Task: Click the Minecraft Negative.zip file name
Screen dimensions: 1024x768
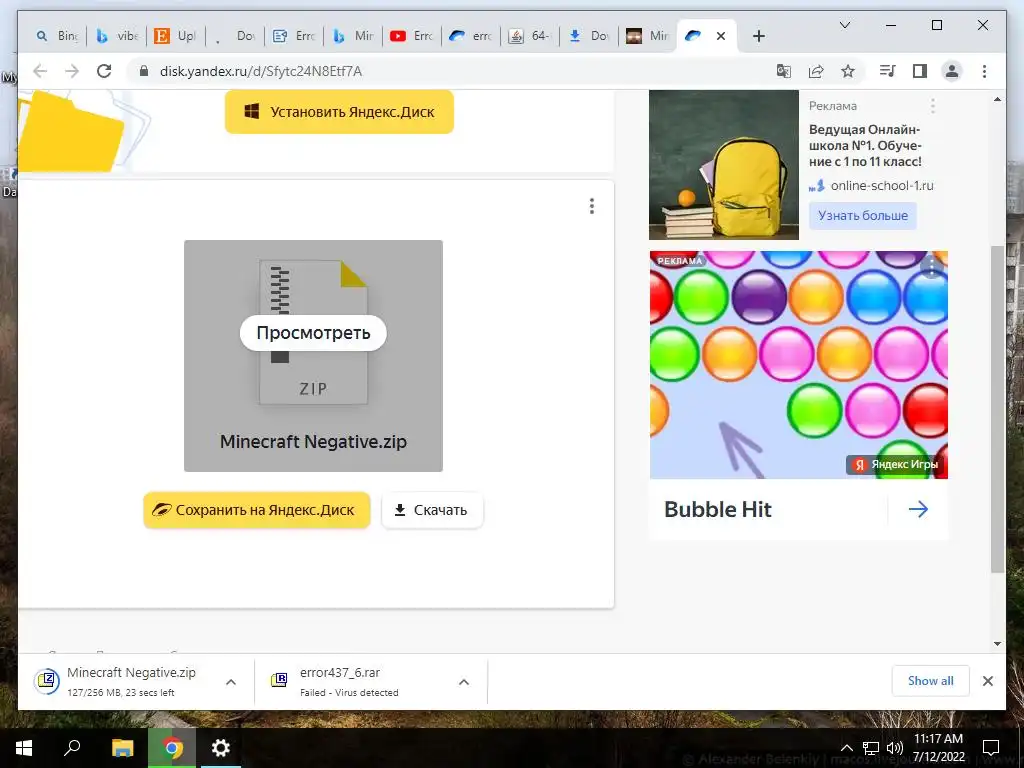Action: [x=313, y=441]
